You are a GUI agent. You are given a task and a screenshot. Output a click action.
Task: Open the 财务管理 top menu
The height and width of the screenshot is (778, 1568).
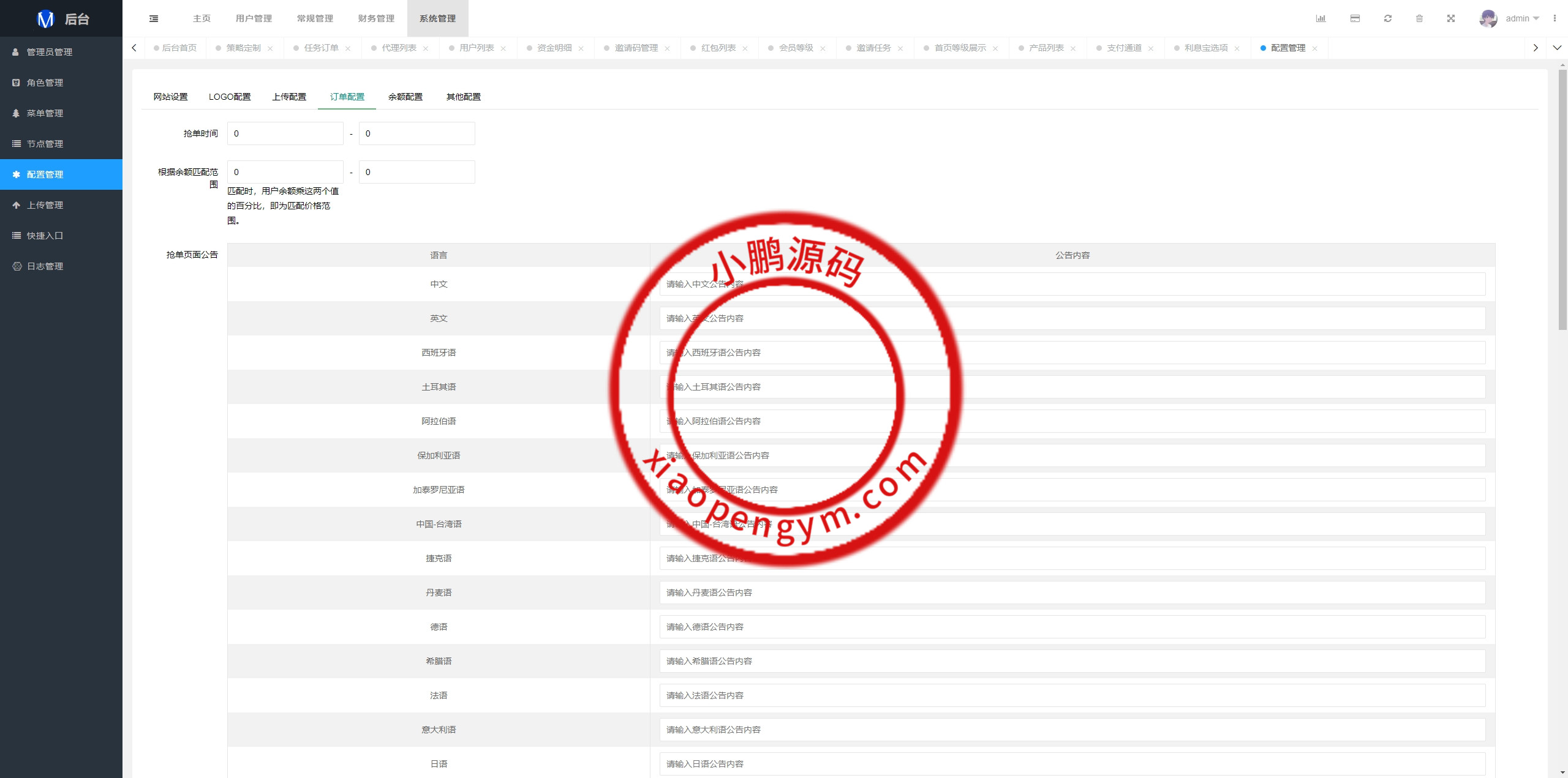coord(376,18)
